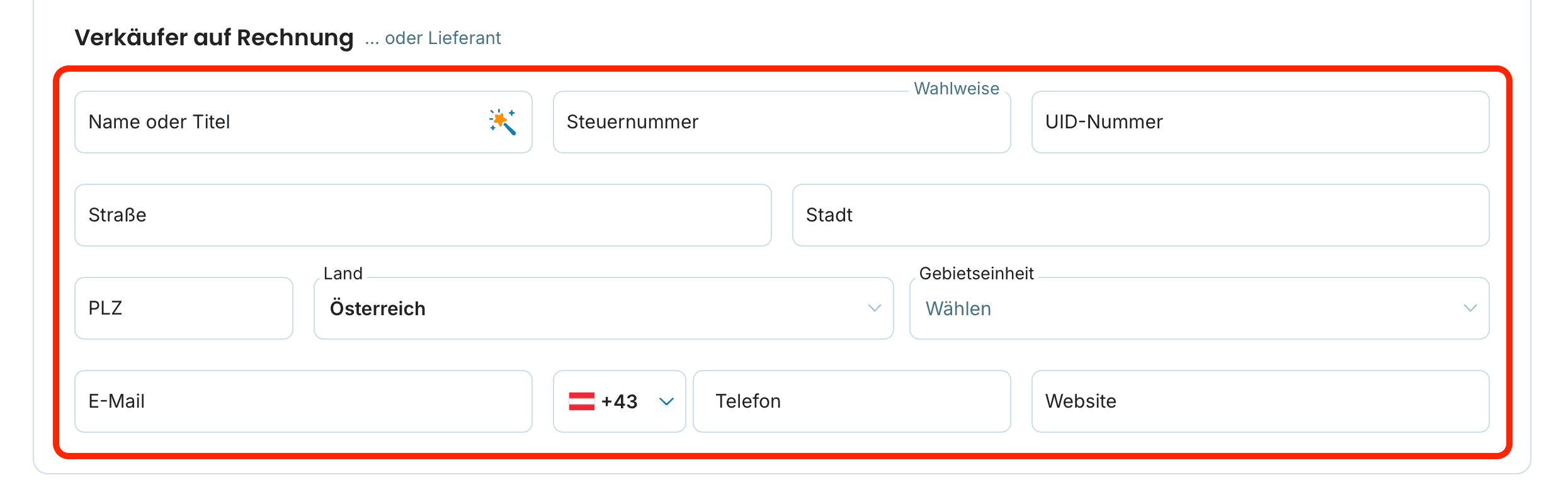Click the Wahlweise label above Steuernummer
The height and width of the screenshot is (497, 1568).
click(x=957, y=89)
